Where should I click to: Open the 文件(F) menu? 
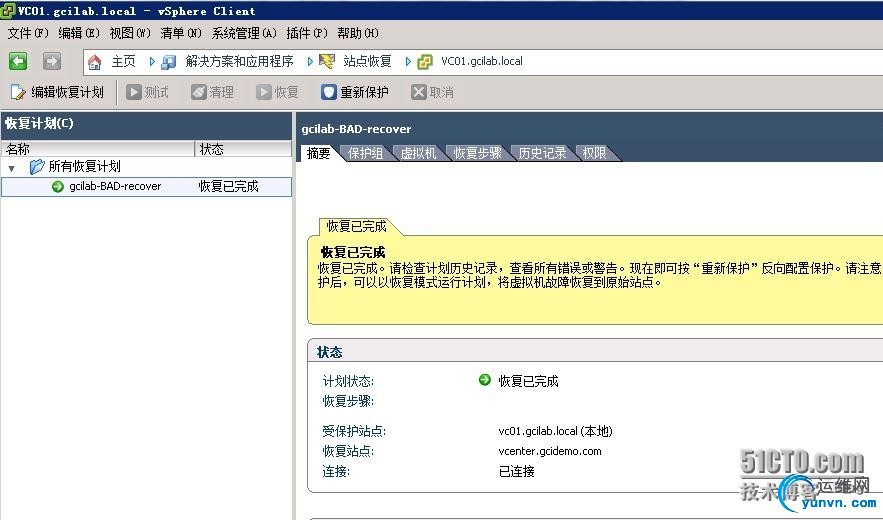pos(28,33)
